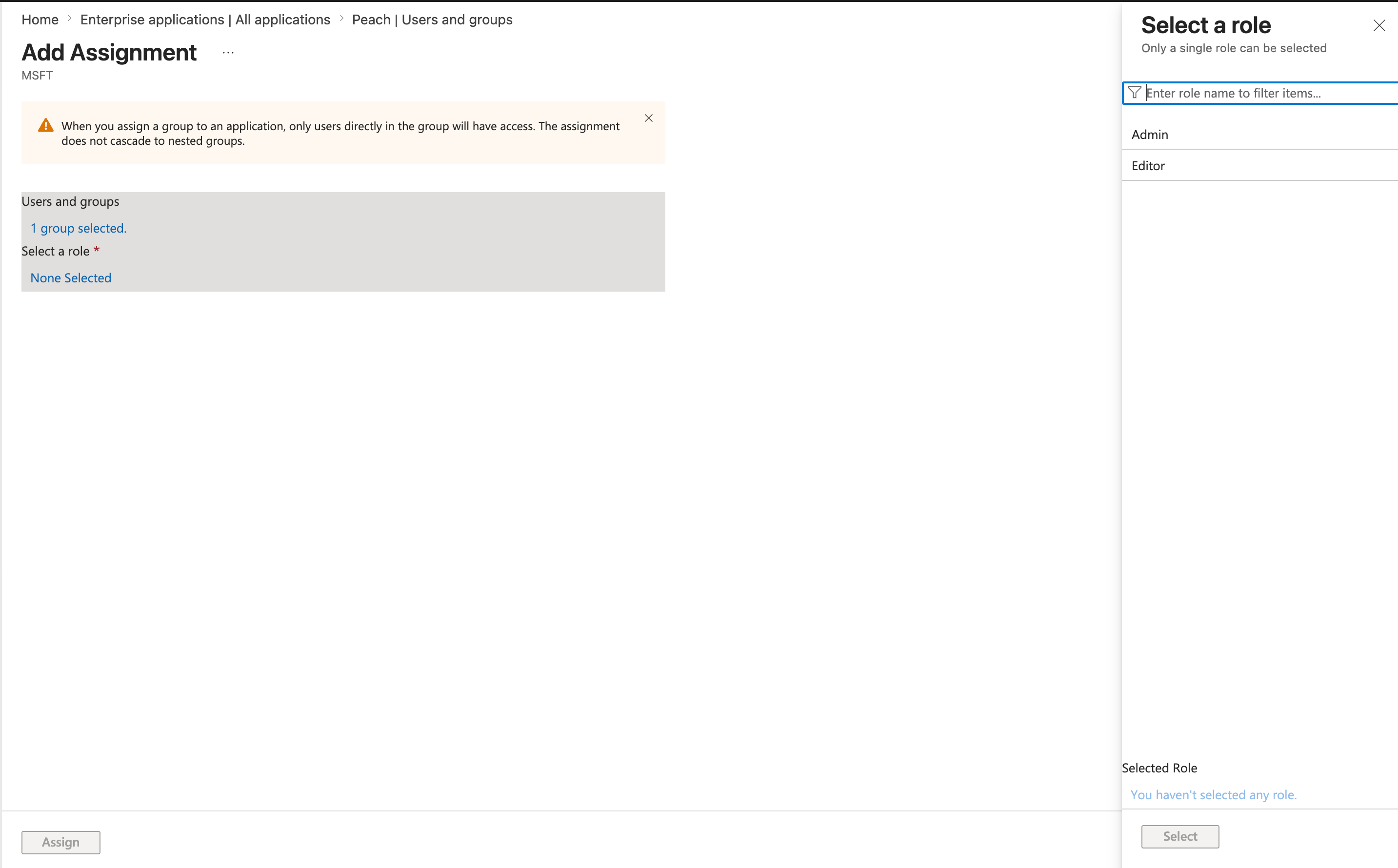Screen dimensions: 1398x868
Task: Select the Admin role
Action: (x=1259, y=134)
